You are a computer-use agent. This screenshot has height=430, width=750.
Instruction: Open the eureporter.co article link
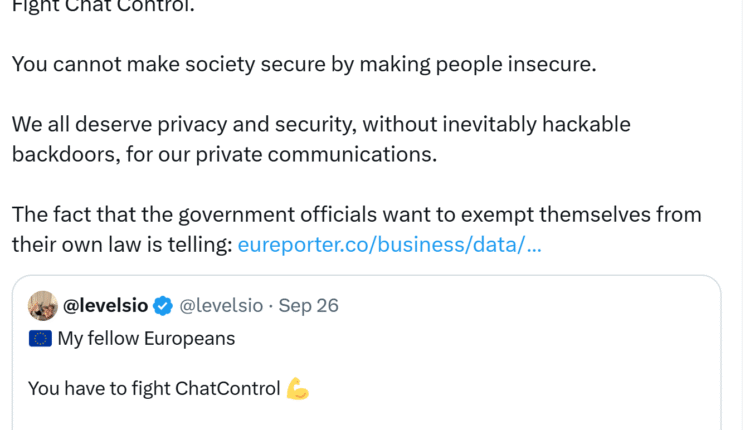coord(389,244)
